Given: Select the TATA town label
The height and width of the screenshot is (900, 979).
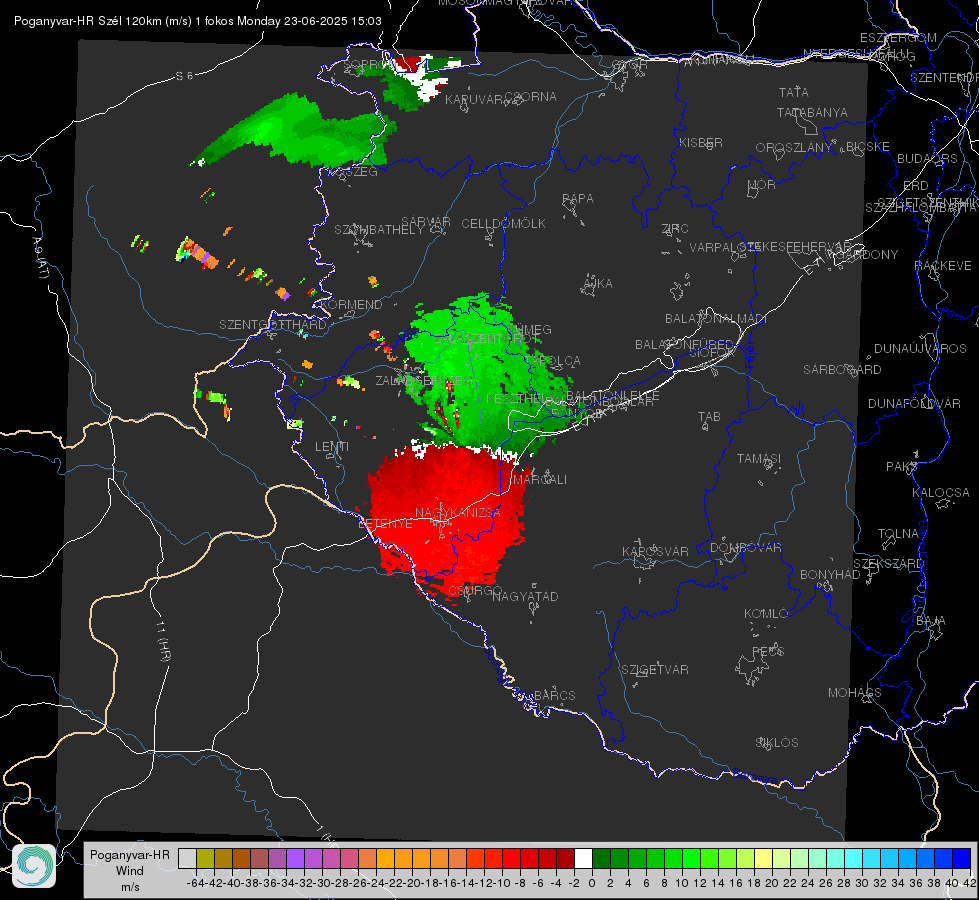Looking at the screenshot, I should tap(794, 92).
